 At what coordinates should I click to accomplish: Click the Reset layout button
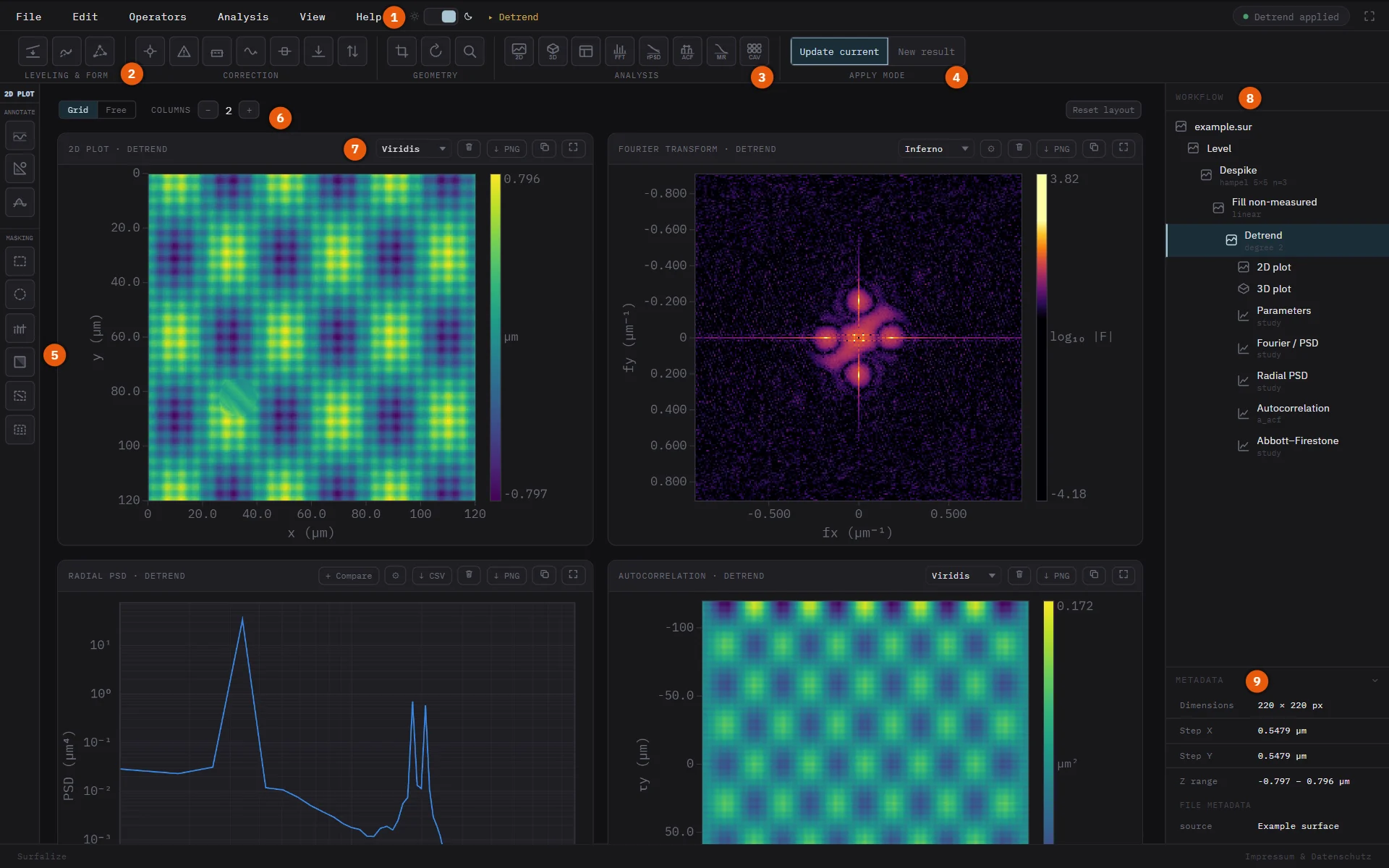(1103, 110)
